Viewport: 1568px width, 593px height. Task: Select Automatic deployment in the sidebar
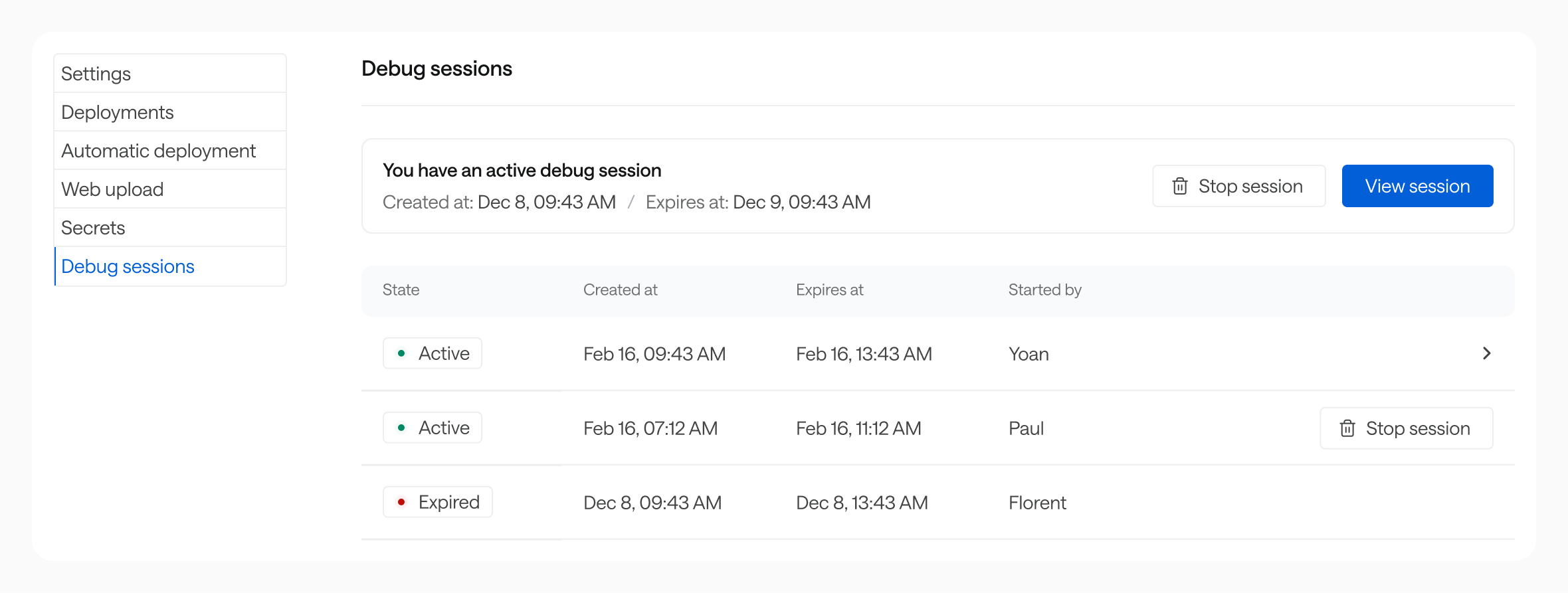(x=170, y=151)
